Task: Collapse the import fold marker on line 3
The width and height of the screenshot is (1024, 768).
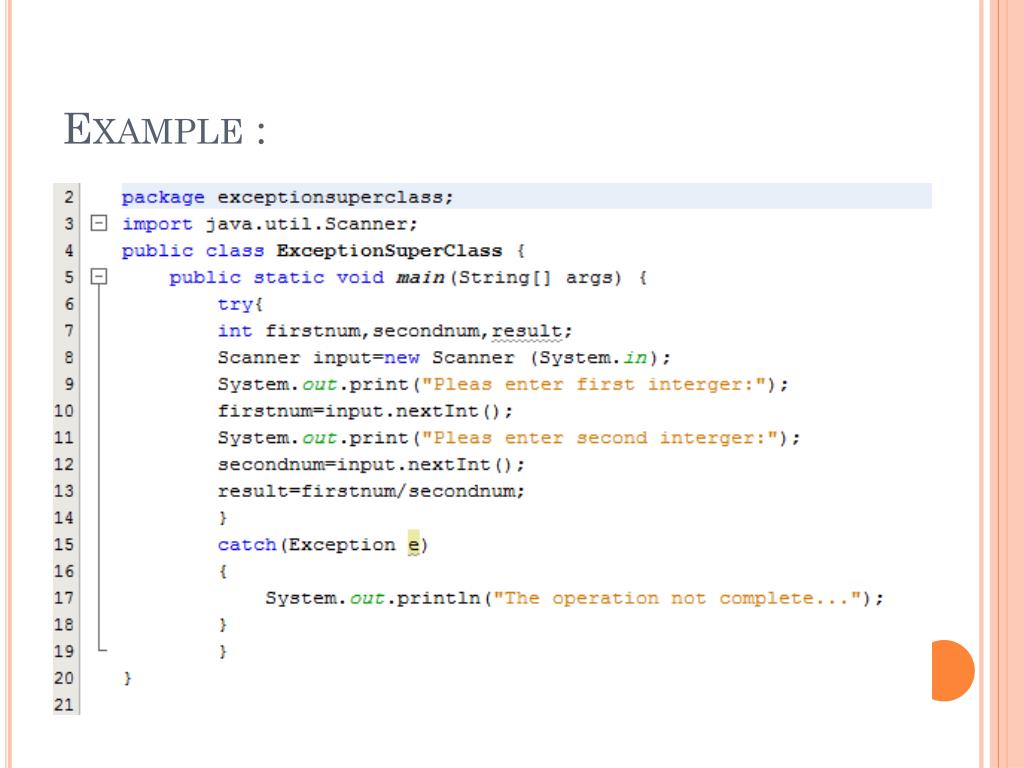Action: (99, 223)
